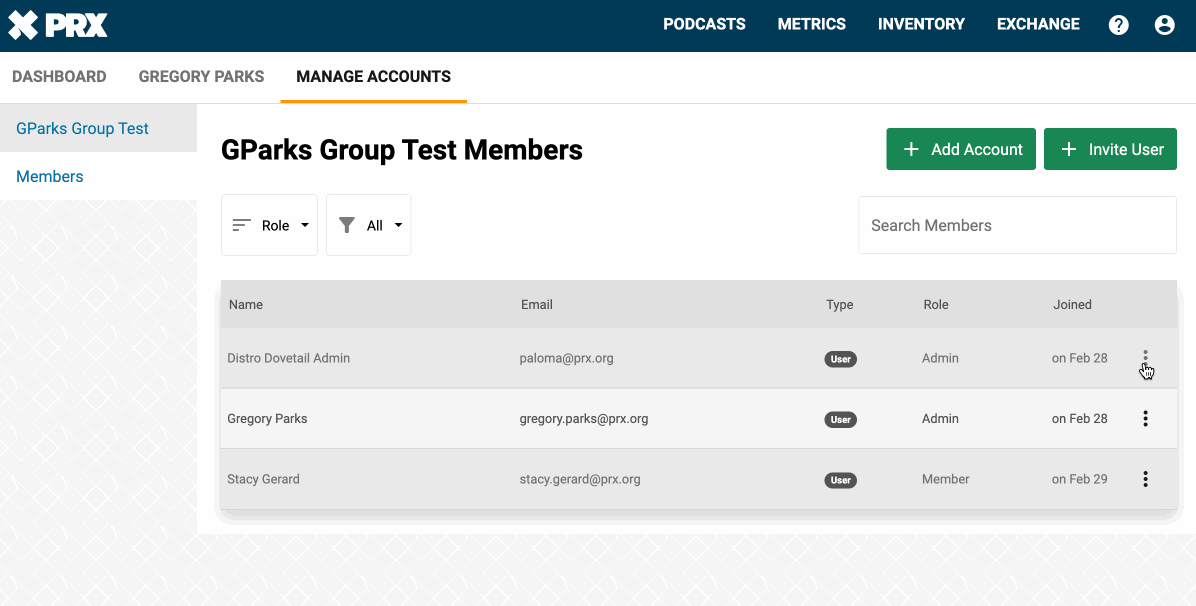Expand the All filter dropdown
1196x606 pixels.
click(368, 225)
